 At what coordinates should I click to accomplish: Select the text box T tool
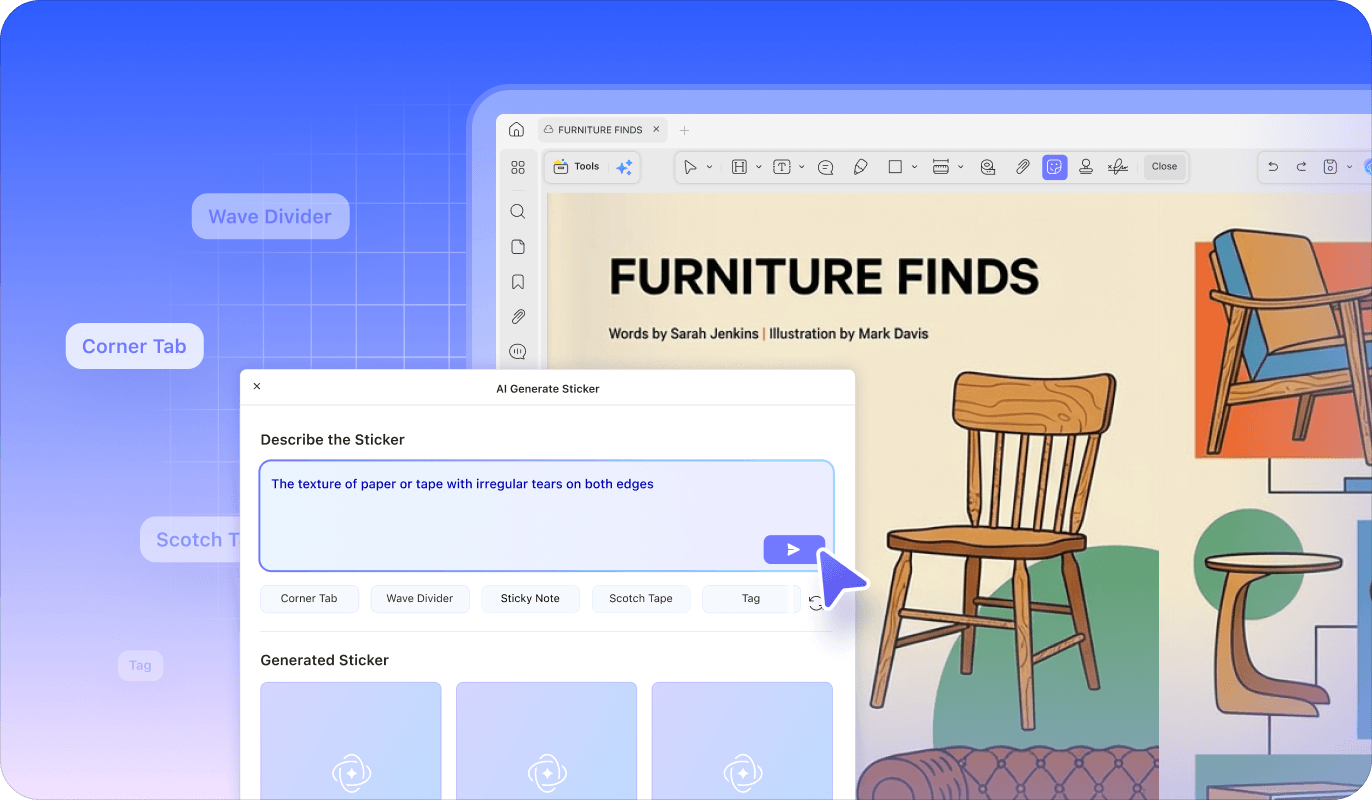point(782,167)
